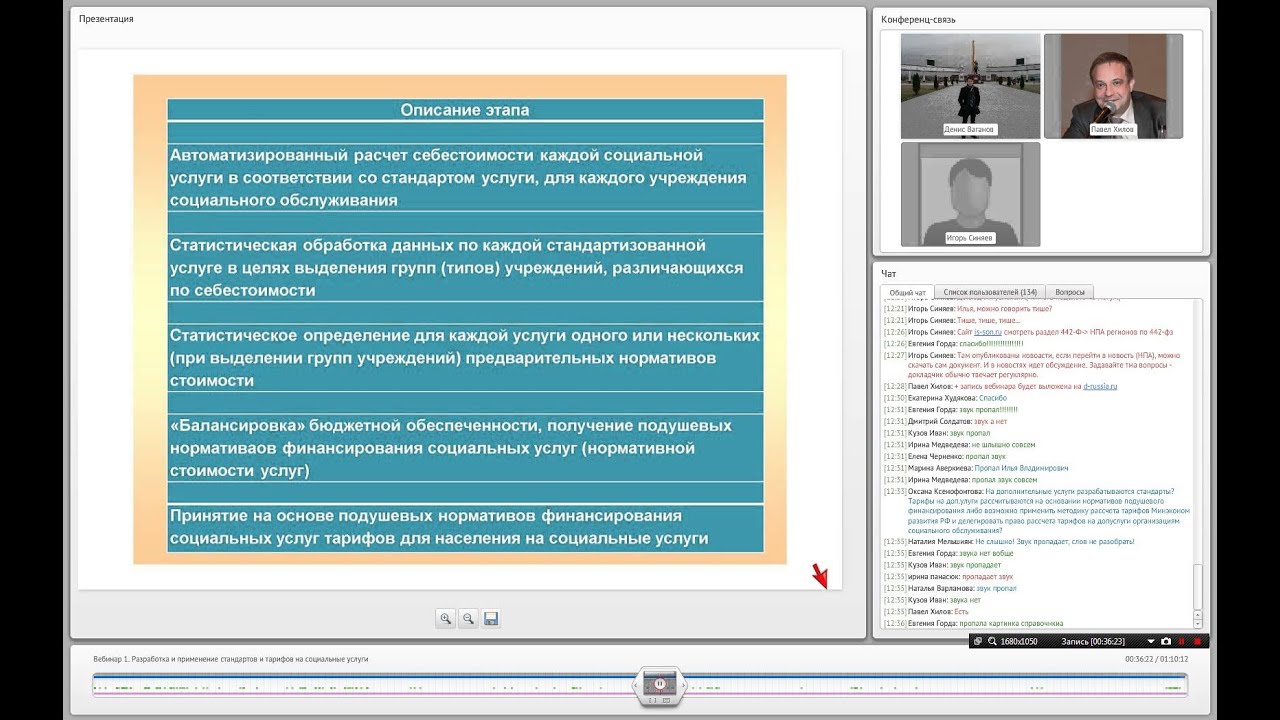This screenshot has width=1280, height=720.
Task: Pause the screen recording with the red pause button
Action: coord(1181,641)
